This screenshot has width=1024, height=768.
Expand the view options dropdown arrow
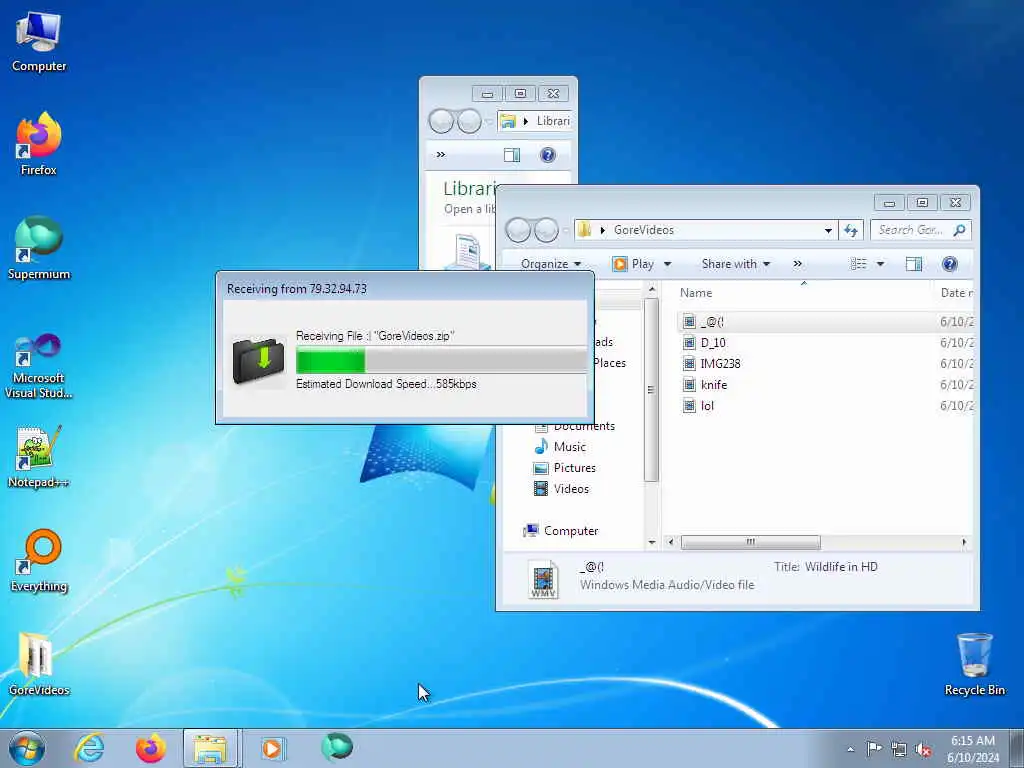tap(880, 264)
